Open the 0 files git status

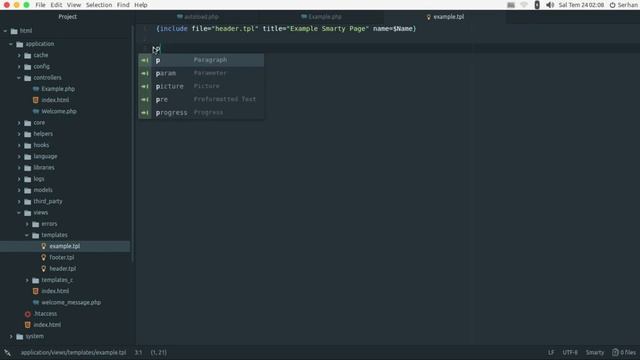coord(624,352)
